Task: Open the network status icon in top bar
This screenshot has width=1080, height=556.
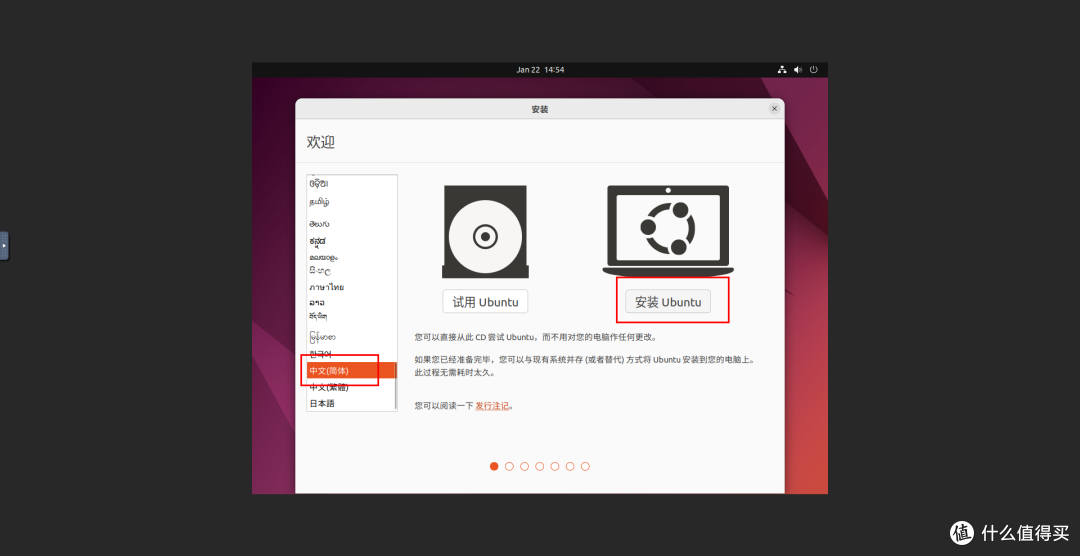Action: coord(782,70)
